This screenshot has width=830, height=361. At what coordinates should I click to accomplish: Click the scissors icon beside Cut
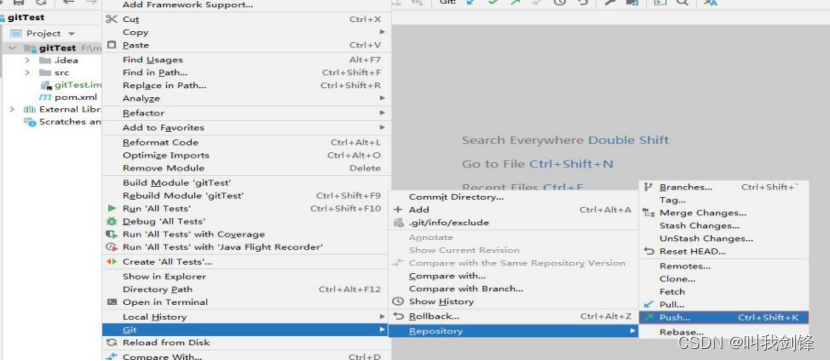(111, 19)
